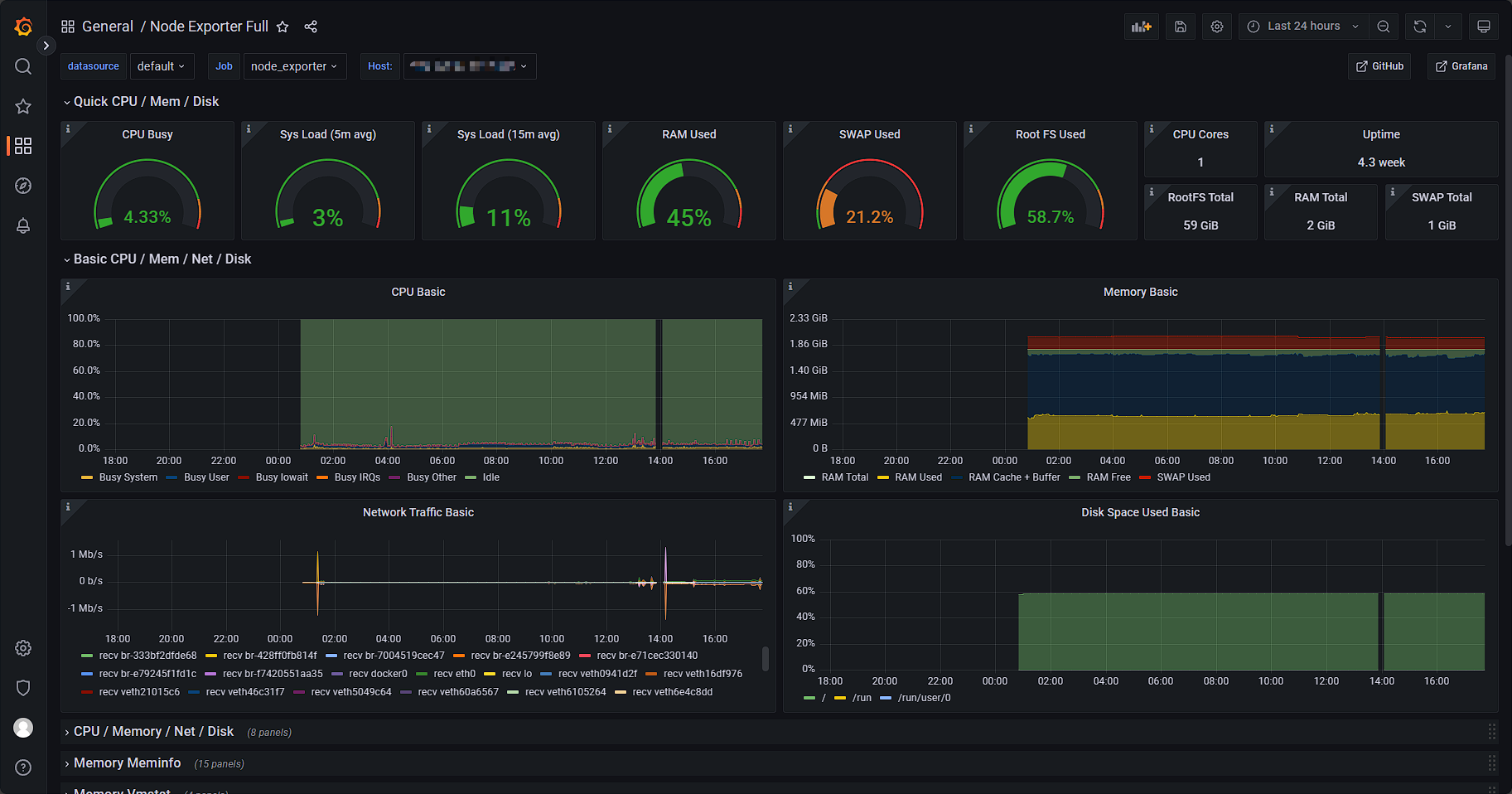The image size is (1512, 794).
Task: Show info for the Uptime panel
Action: [1272, 129]
